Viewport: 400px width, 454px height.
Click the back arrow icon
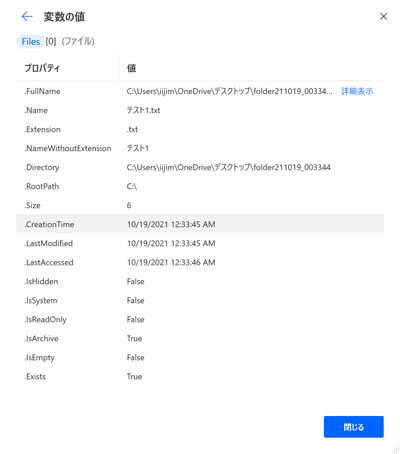27,16
